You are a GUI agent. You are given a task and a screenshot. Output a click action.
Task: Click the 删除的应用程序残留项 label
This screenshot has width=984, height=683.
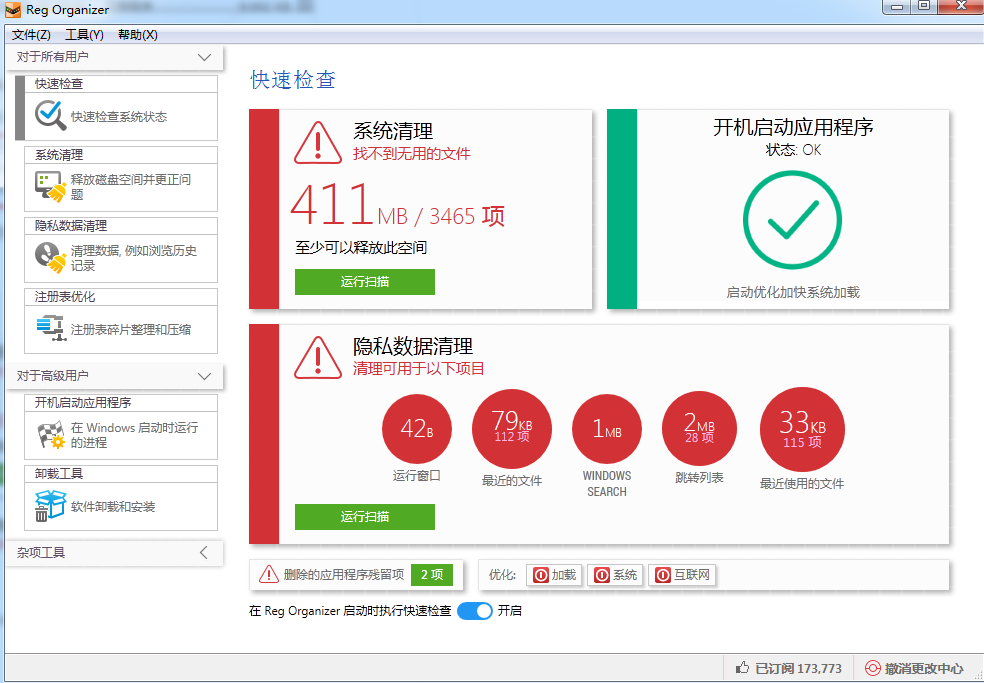point(344,575)
